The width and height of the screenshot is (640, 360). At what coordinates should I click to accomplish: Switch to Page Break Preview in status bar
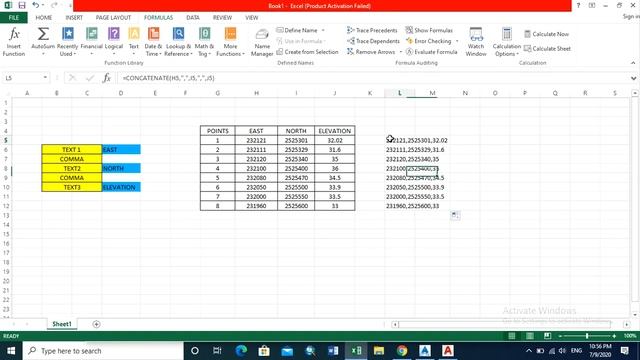coord(547,336)
